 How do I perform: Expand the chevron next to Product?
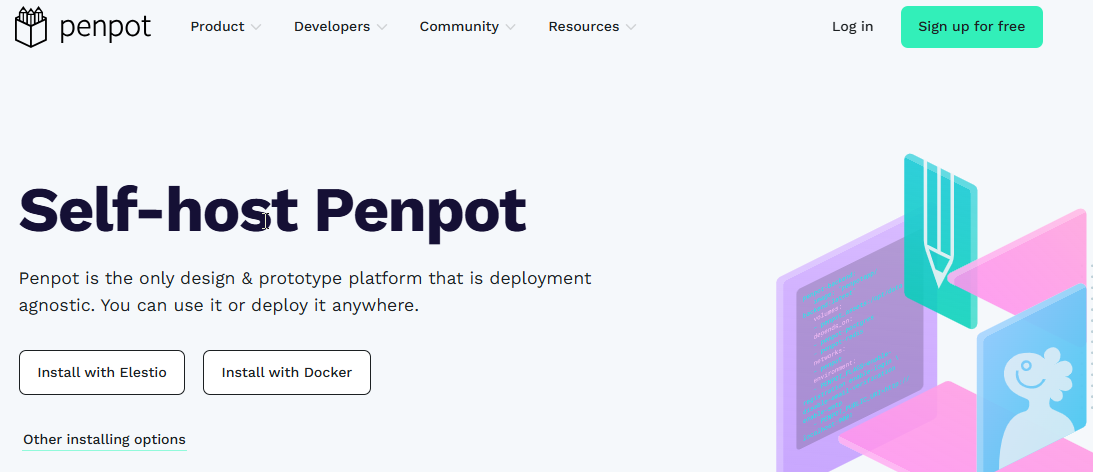(x=256, y=27)
